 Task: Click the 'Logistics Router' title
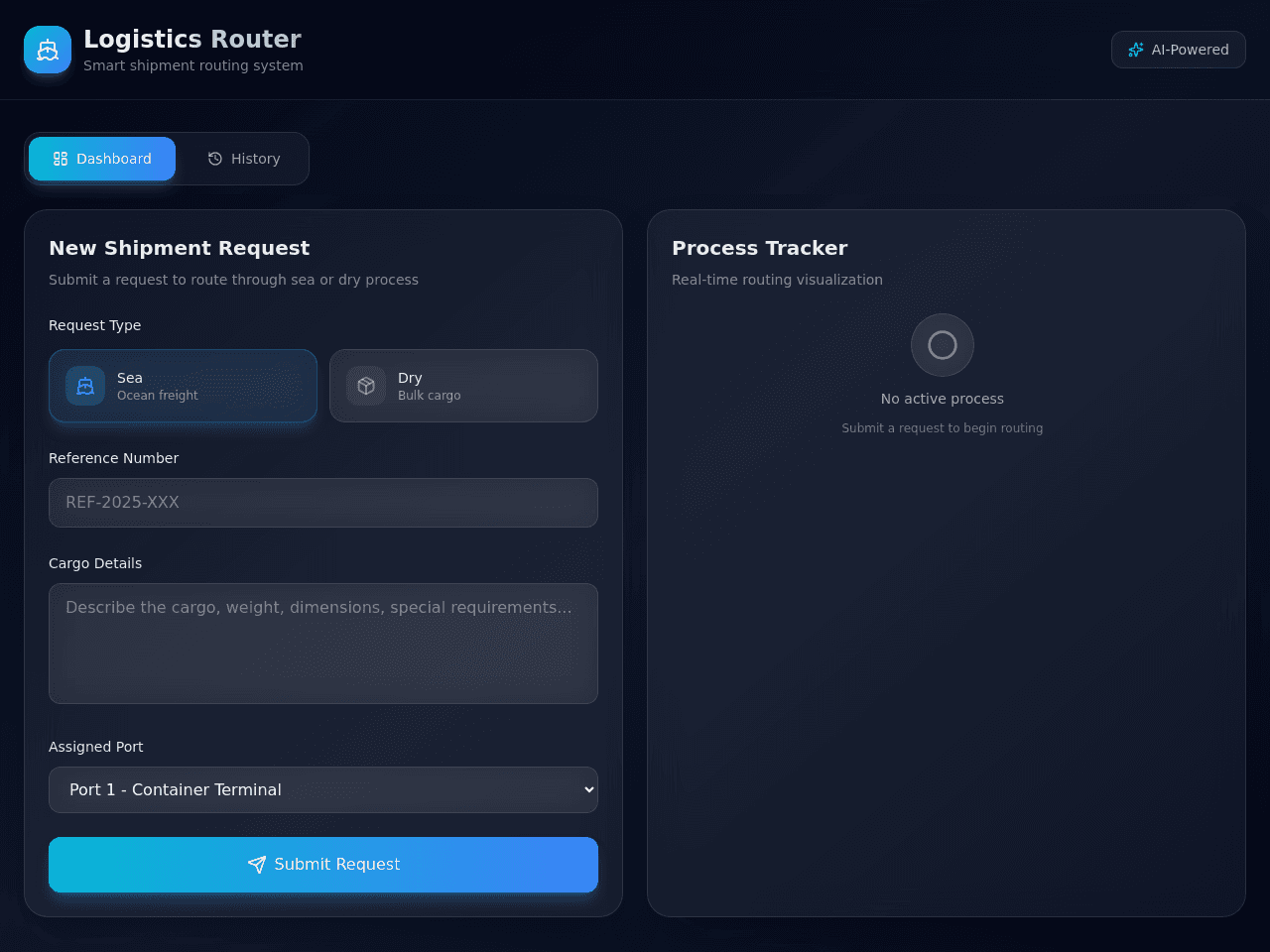(192, 39)
